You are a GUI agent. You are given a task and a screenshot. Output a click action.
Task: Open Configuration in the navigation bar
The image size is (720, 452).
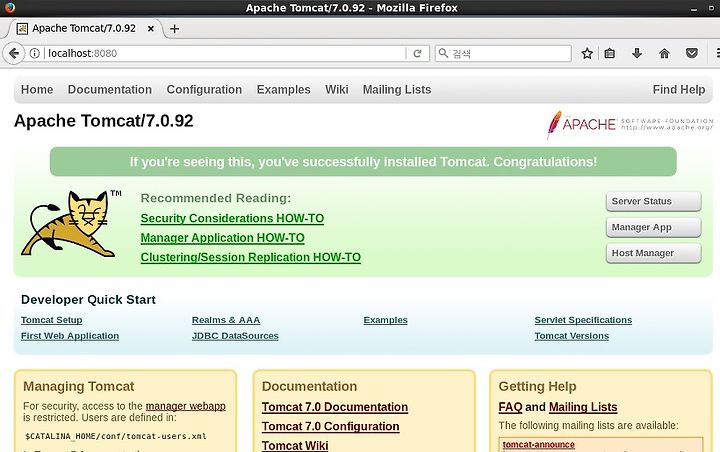(x=204, y=90)
